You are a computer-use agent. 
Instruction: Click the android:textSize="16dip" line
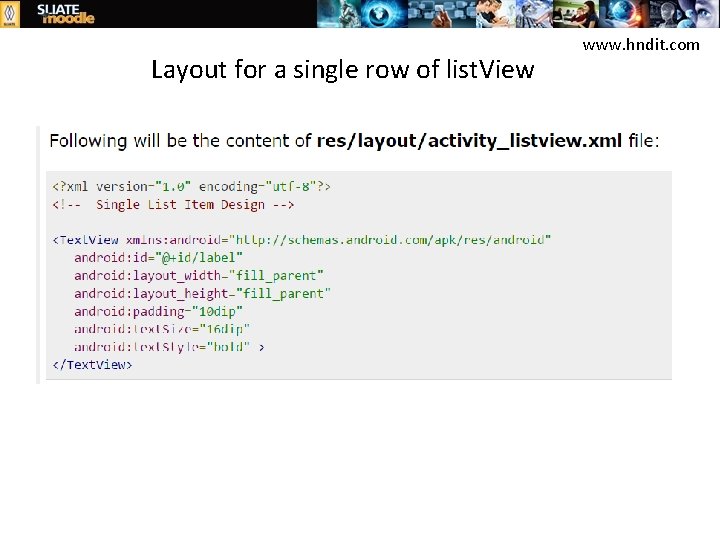coord(162,329)
